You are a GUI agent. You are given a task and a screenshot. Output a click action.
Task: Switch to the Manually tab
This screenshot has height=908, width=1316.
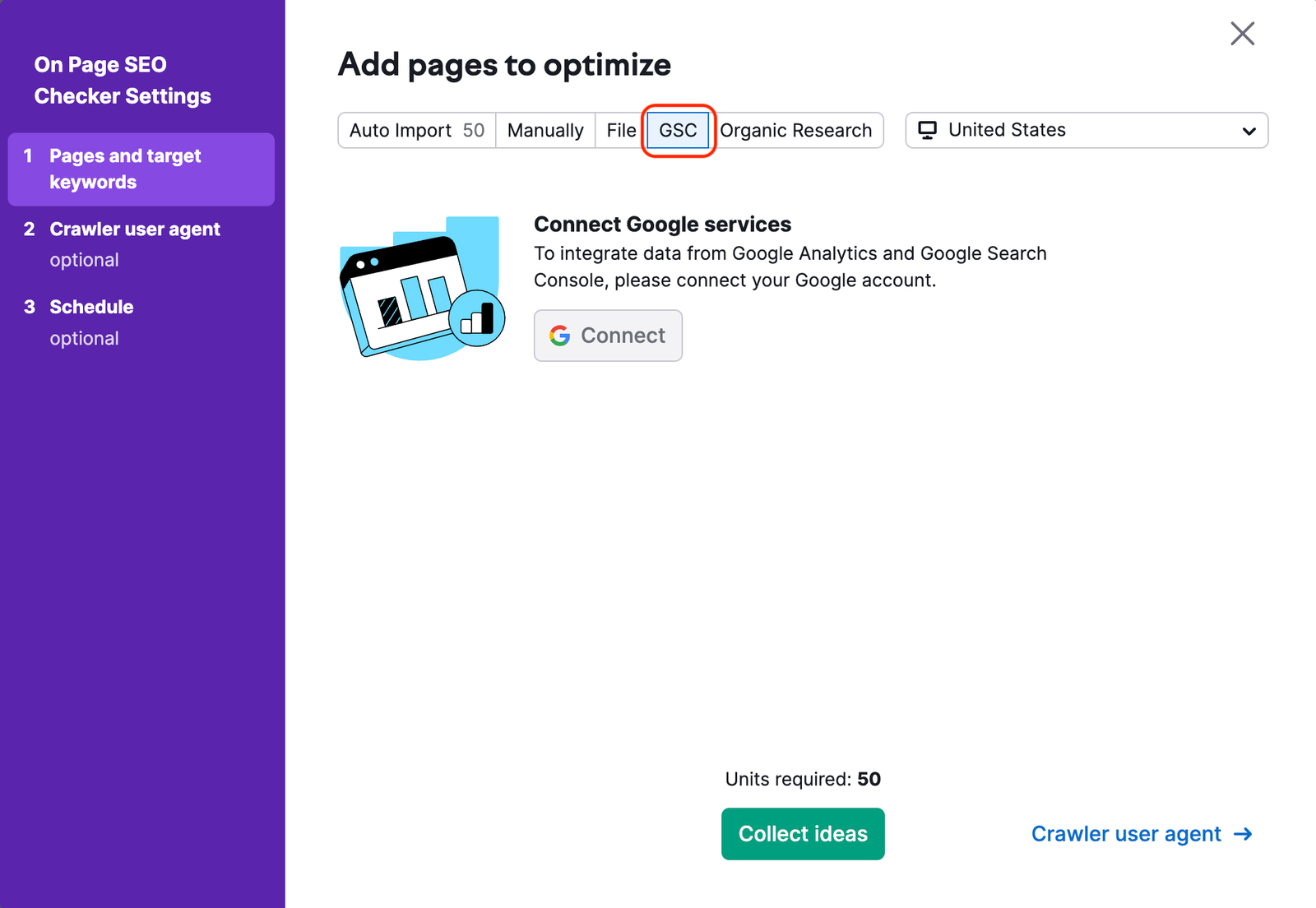tap(545, 130)
